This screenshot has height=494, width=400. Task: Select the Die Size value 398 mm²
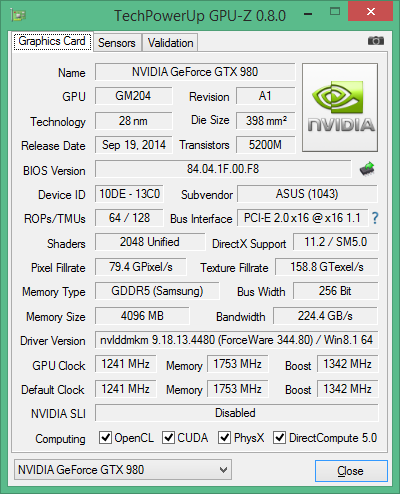coord(266,121)
